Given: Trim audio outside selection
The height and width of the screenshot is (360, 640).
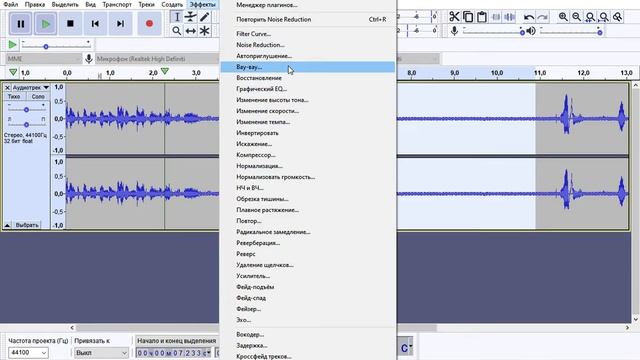Looking at the screenshot, I should coord(496,17).
